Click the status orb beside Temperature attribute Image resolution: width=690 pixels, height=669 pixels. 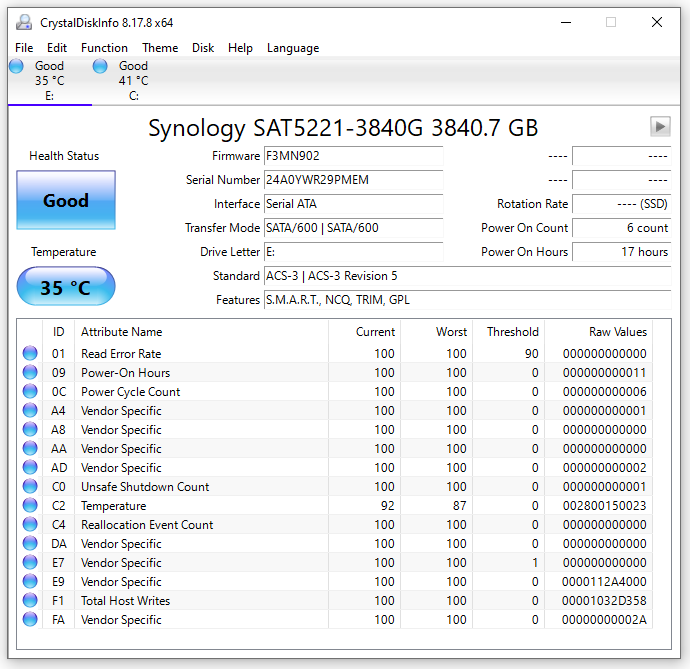click(30, 506)
